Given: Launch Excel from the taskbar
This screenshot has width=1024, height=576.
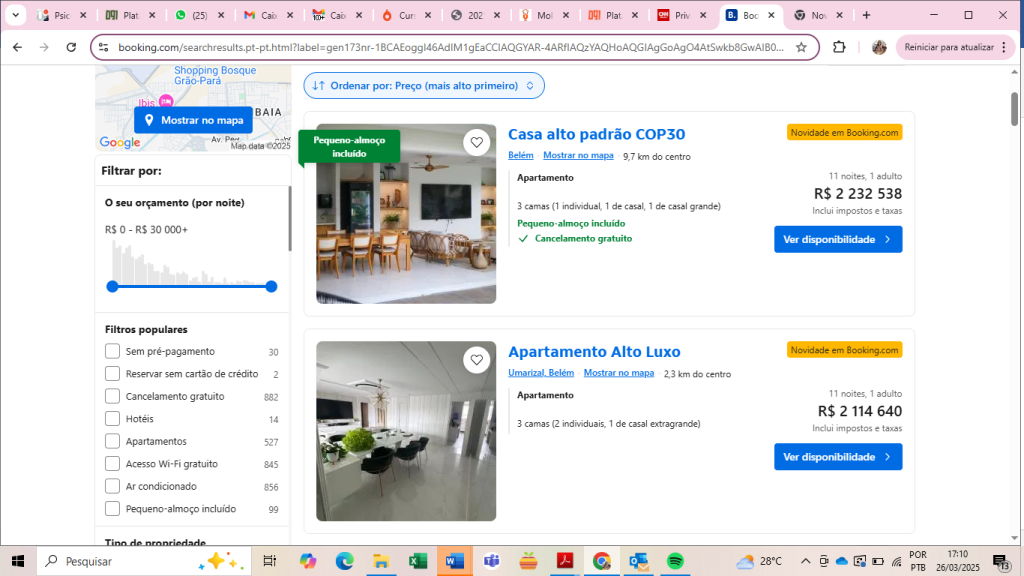Looking at the screenshot, I should [x=418, y=561].
